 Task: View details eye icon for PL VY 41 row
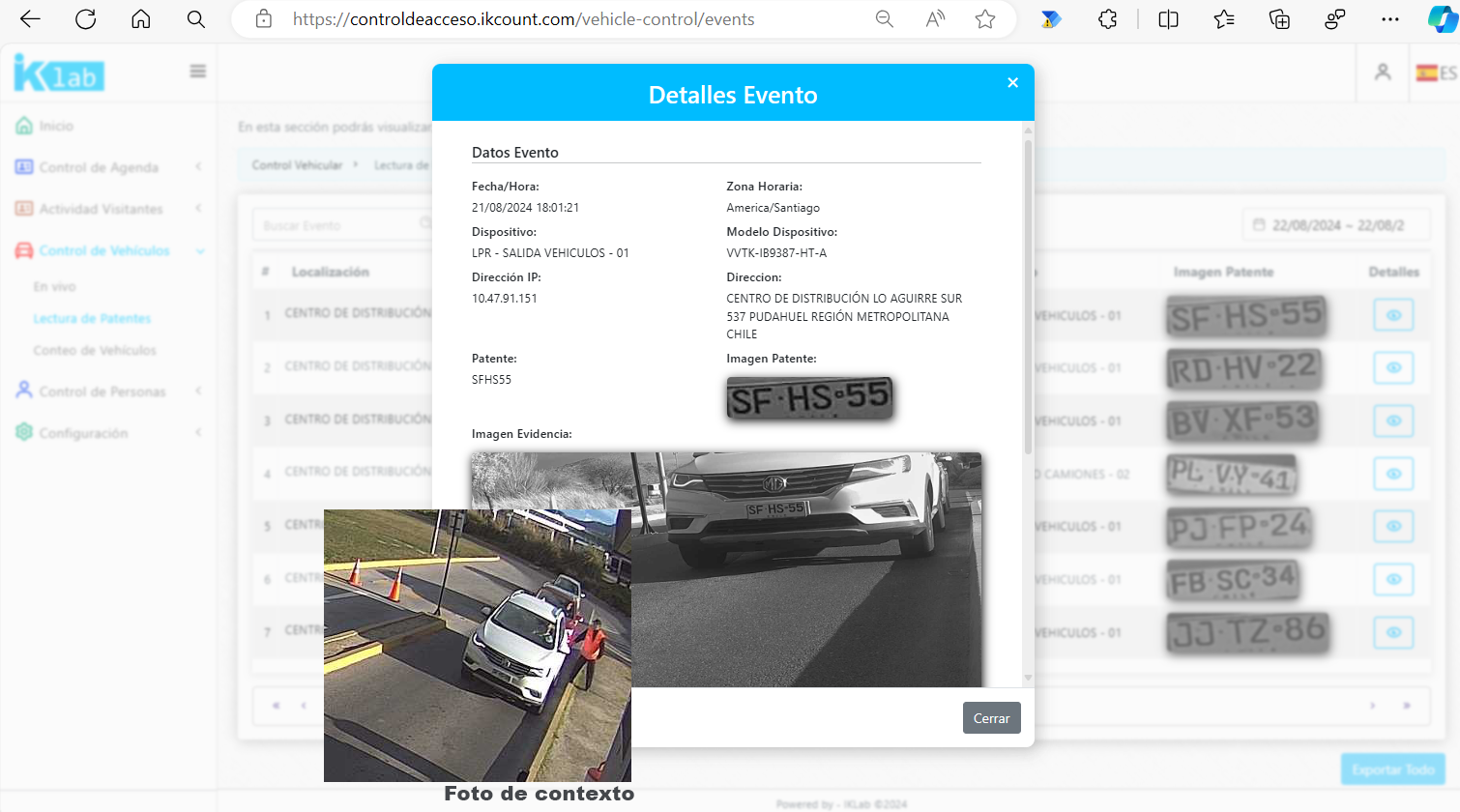[1393, 474]
